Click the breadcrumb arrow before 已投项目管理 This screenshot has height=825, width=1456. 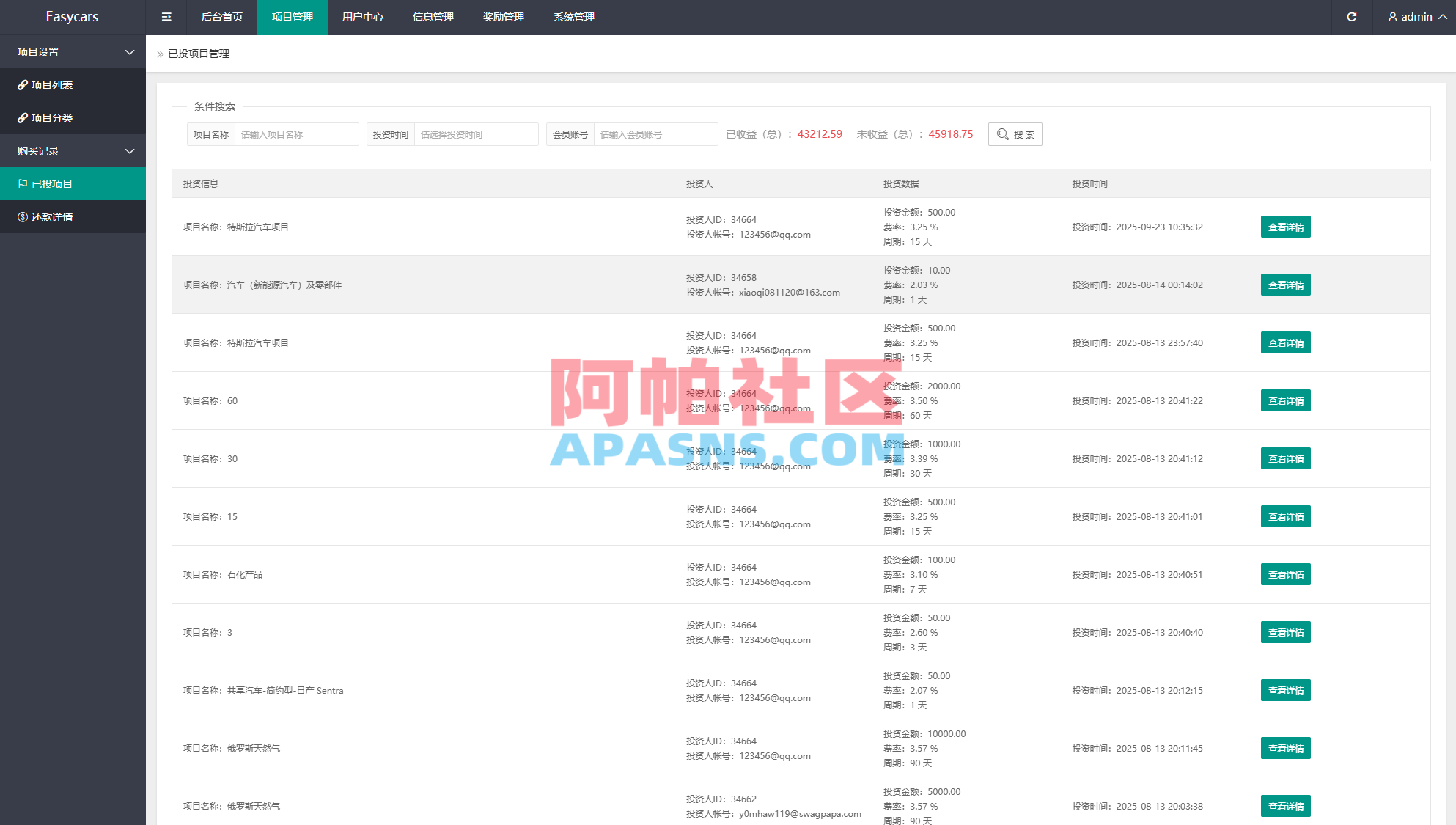click(x=160, y=54)
